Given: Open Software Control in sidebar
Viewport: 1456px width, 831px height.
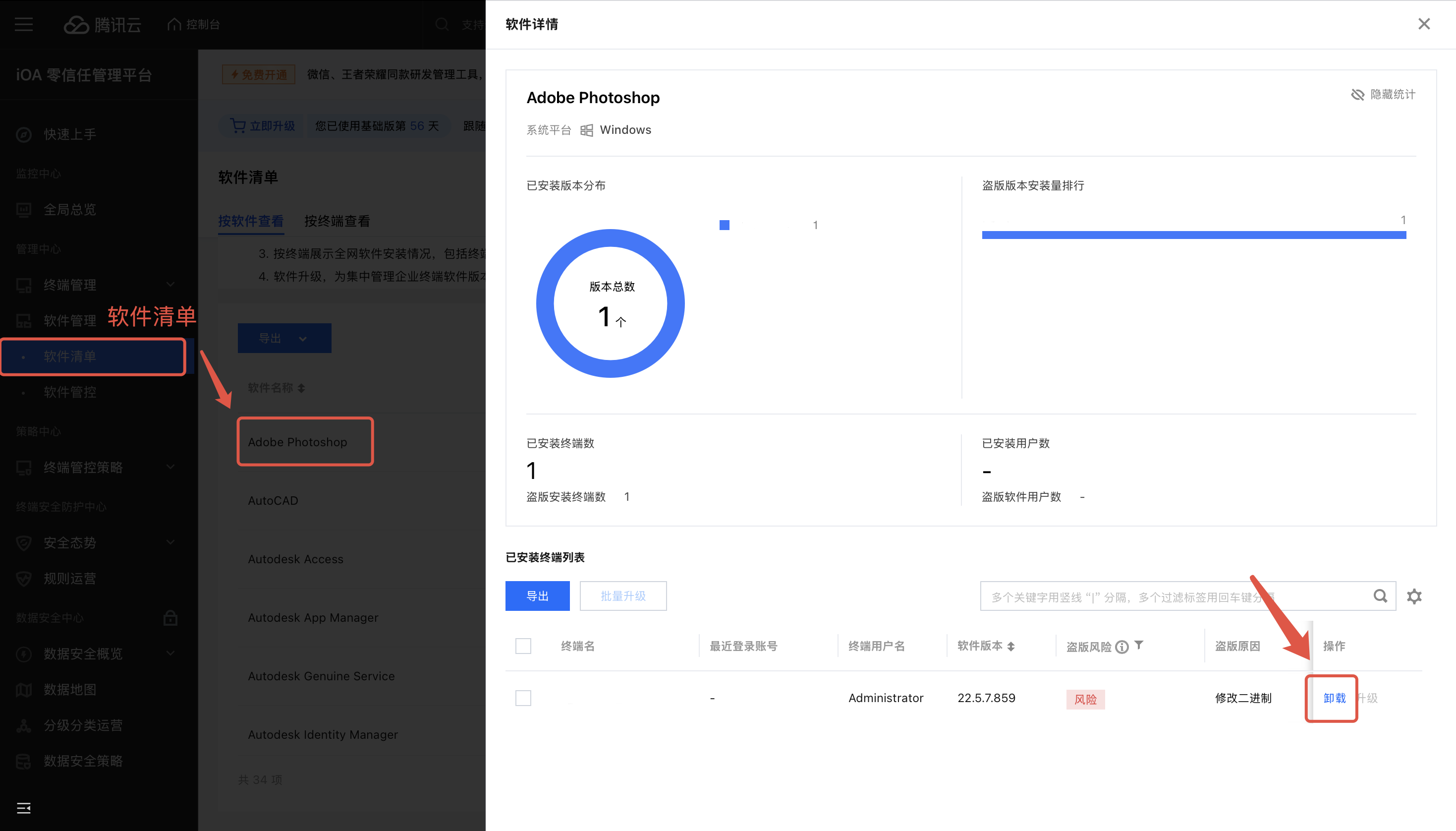Looking at the screenshot, I should 69,392.
